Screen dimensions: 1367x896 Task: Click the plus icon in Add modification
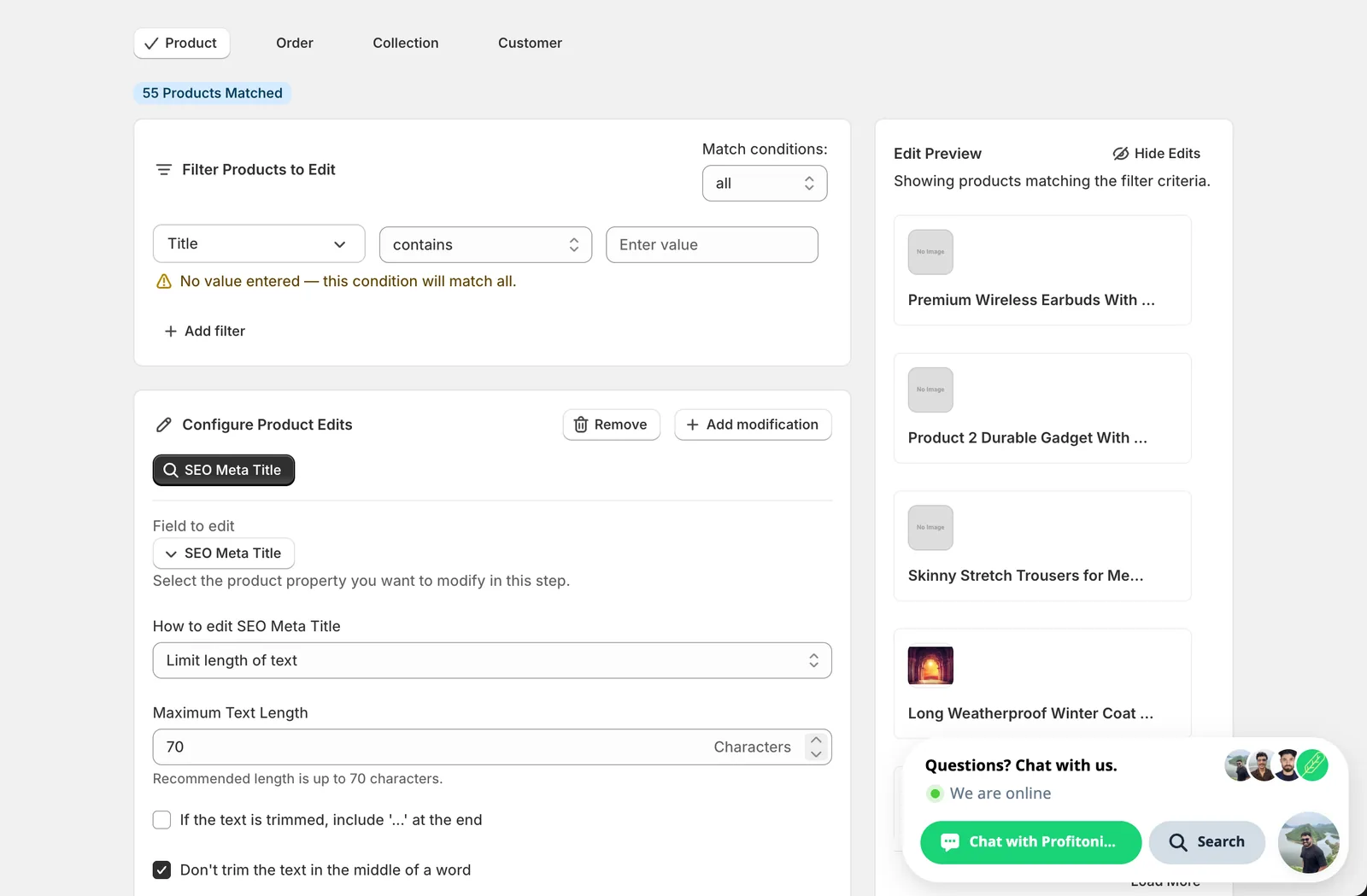692,425
